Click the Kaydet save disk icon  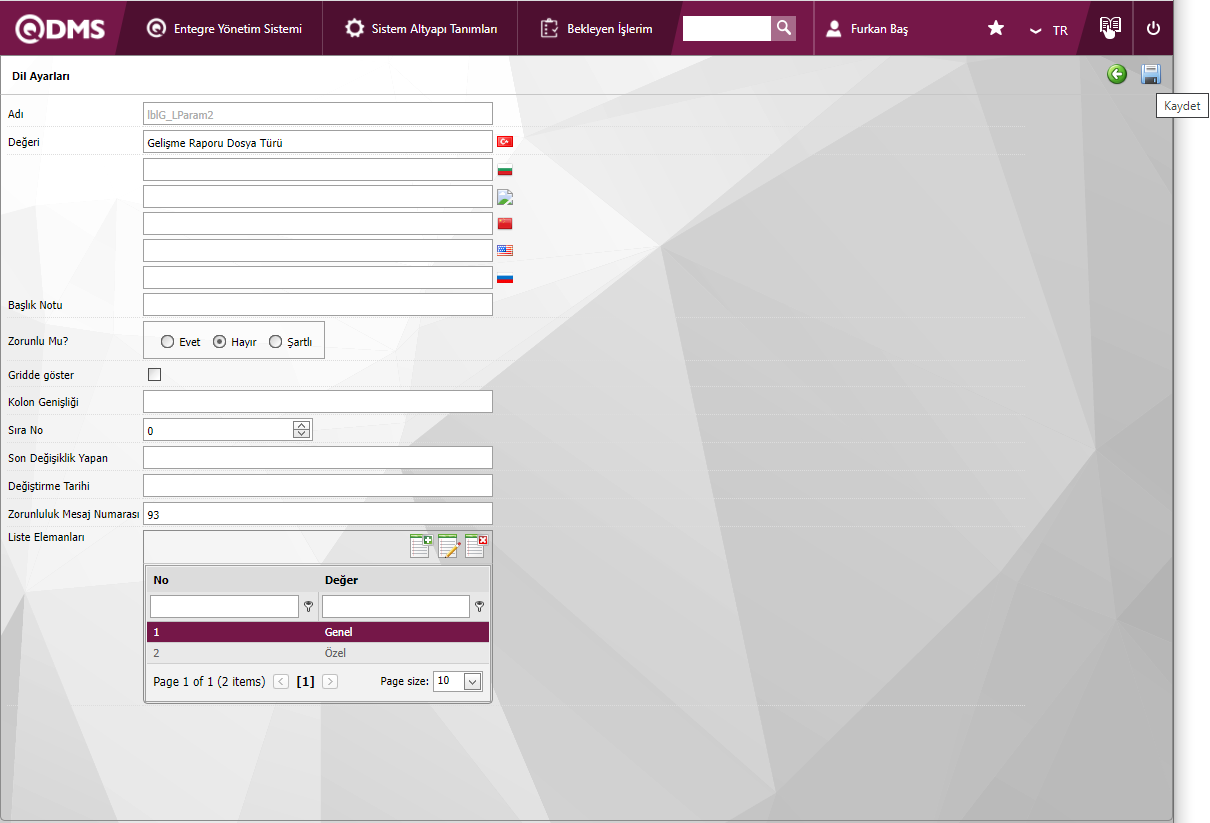(1151, 74)
